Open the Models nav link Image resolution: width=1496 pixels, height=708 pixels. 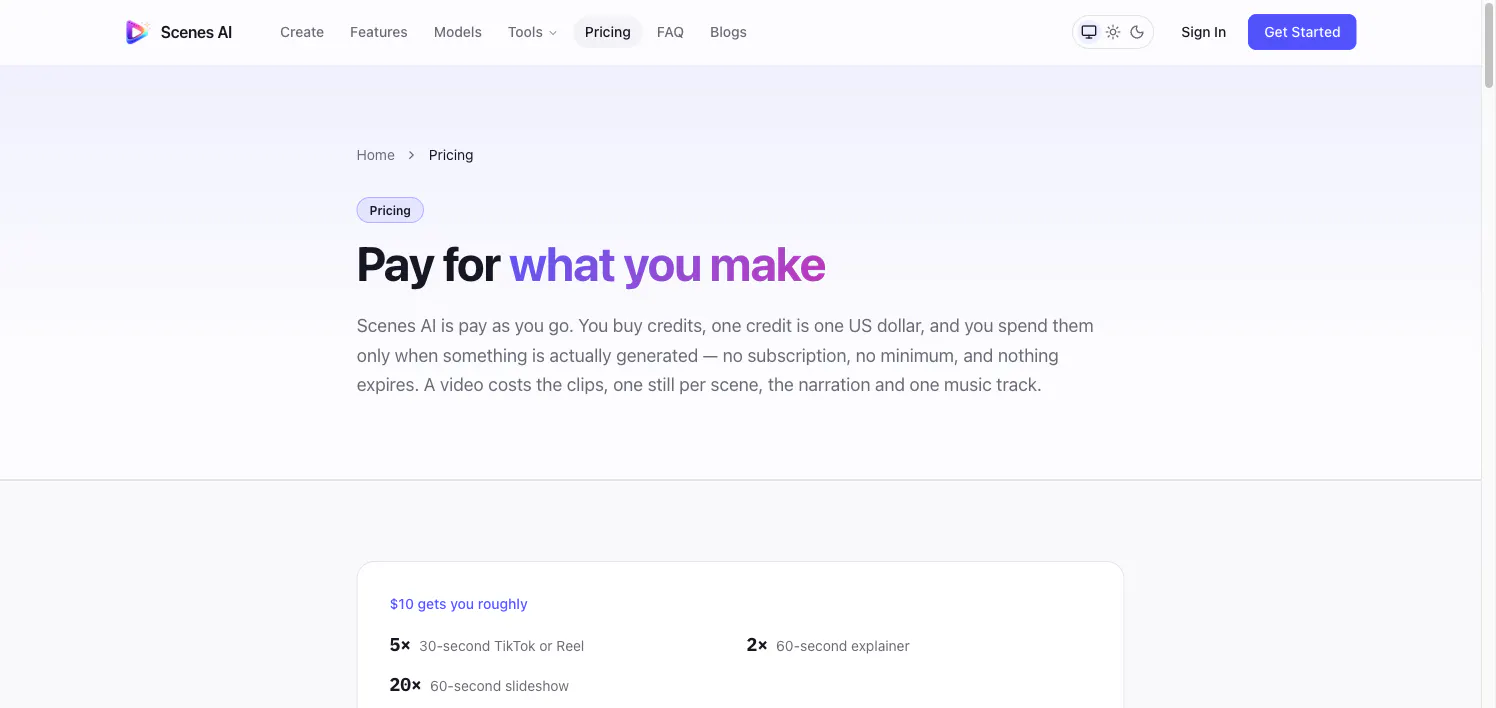(x=458, y=32)
